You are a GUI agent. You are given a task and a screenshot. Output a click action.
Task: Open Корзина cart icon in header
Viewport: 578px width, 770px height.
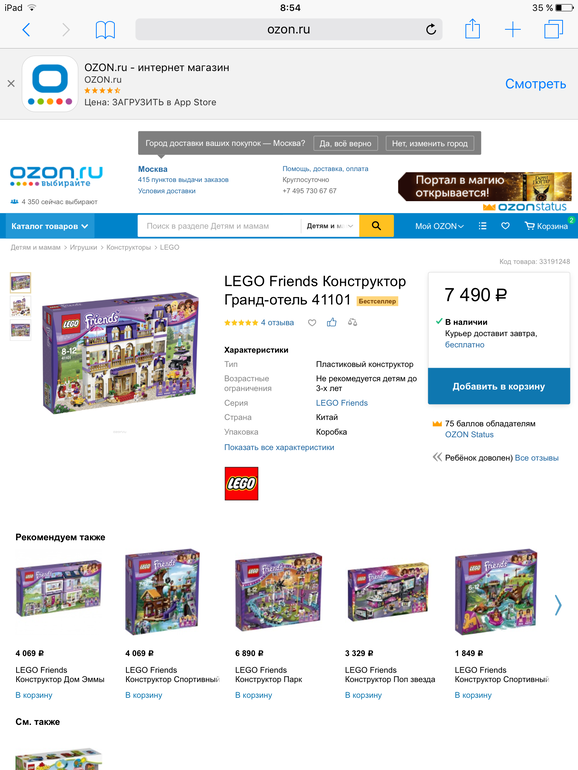(546, 226)
